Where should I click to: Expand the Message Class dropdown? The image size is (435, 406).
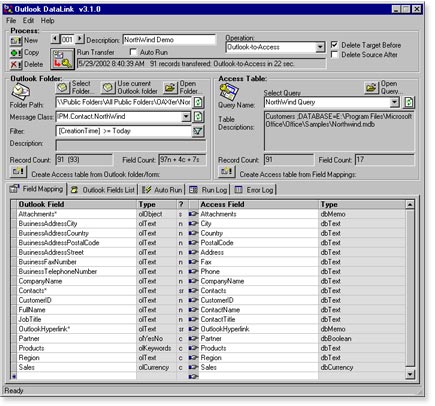[x=186, y=116]
